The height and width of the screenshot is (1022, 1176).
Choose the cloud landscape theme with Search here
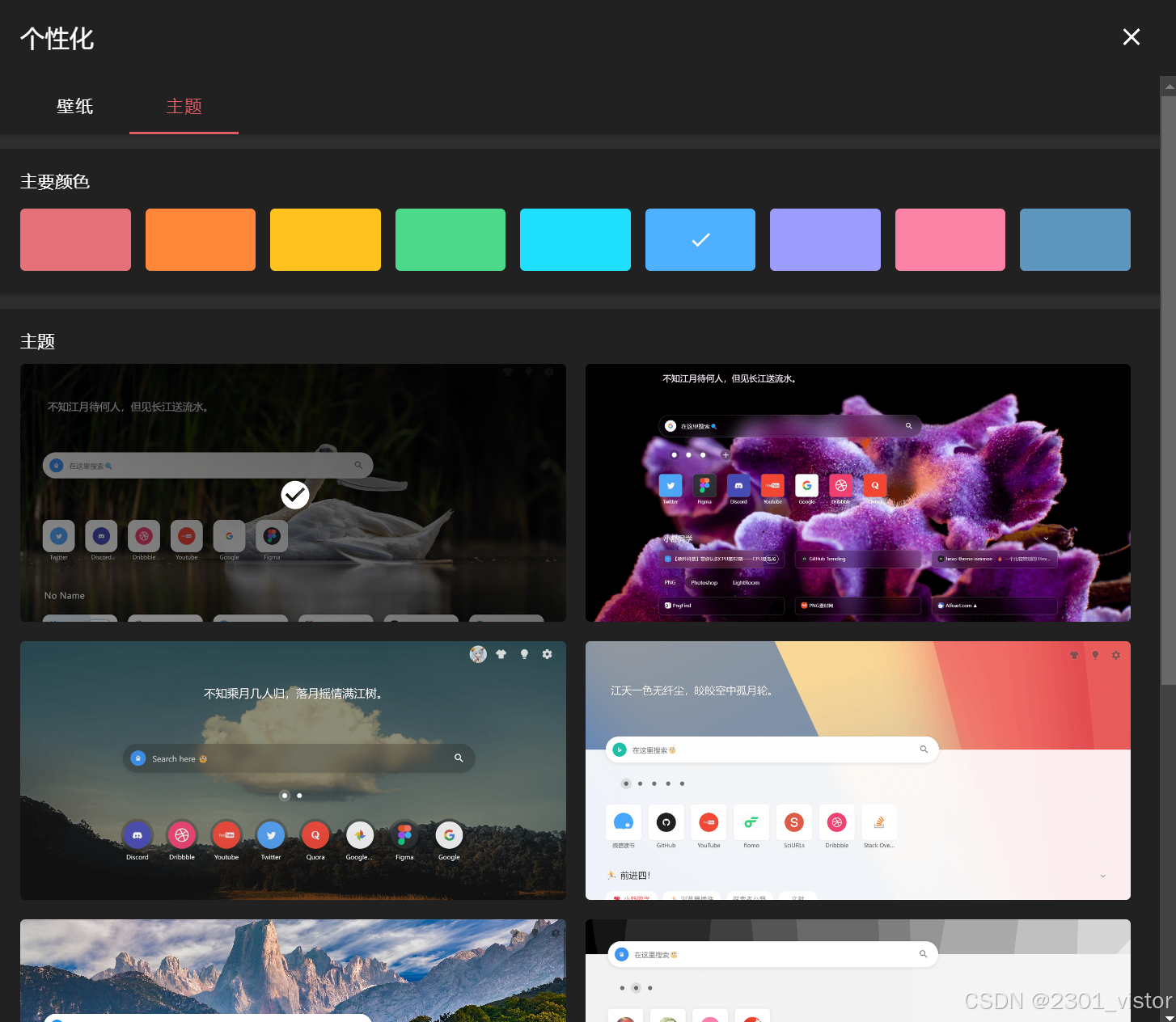click(293, 771)
